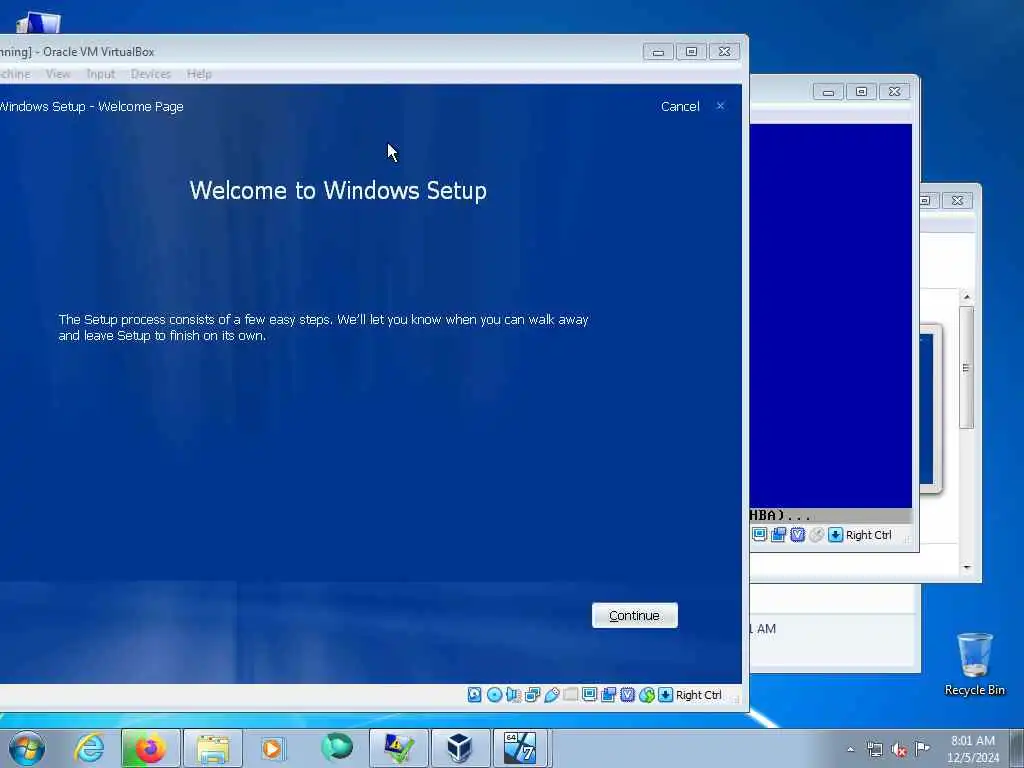Screen dimensions: 1024x768
Task: Minimize the second VM window
Action: [828, 92]
